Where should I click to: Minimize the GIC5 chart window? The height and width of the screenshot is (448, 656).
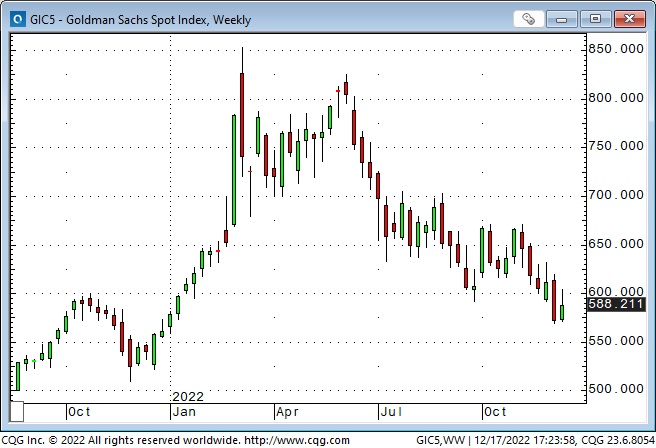[x=561, y=19]
